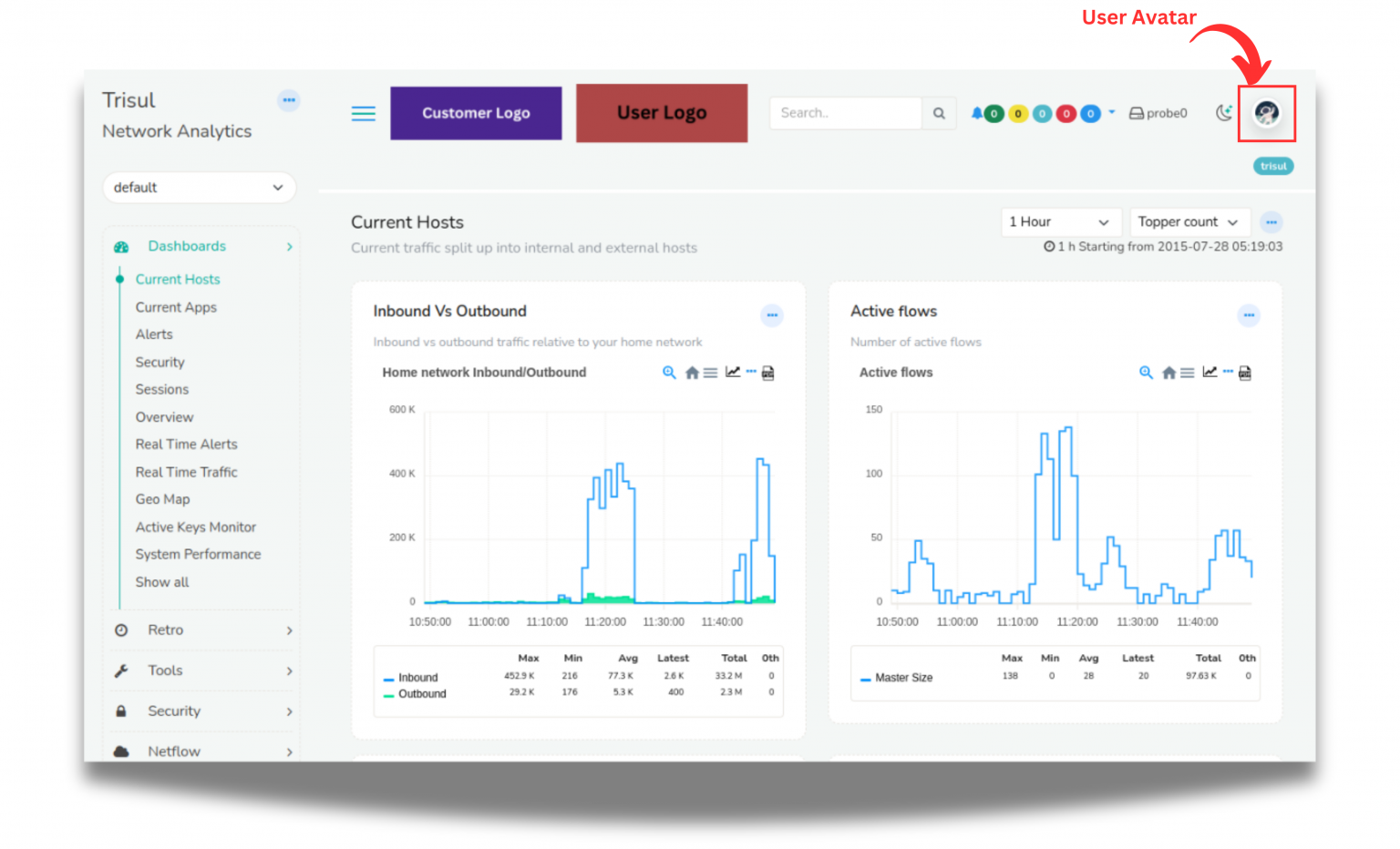Viewport: 1400px width, 849px height.
Task: Click the list icon on Active flows chart
Action: (1187, 373)
